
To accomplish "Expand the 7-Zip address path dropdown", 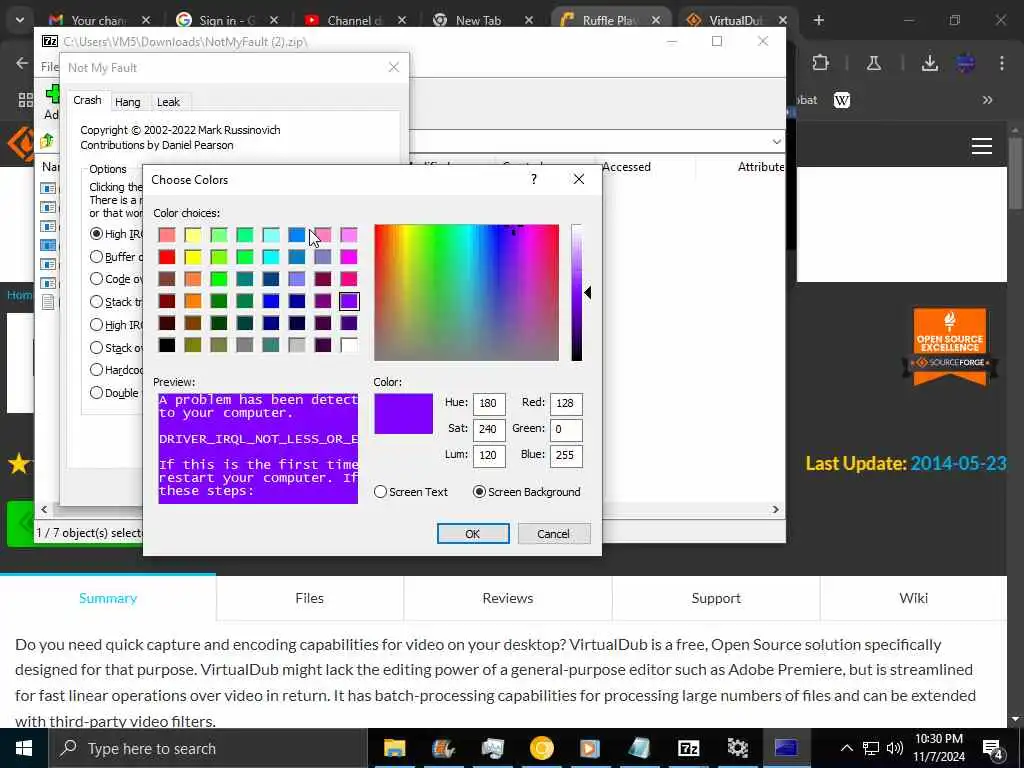I will pyautogui.click(x=776, y=141).
